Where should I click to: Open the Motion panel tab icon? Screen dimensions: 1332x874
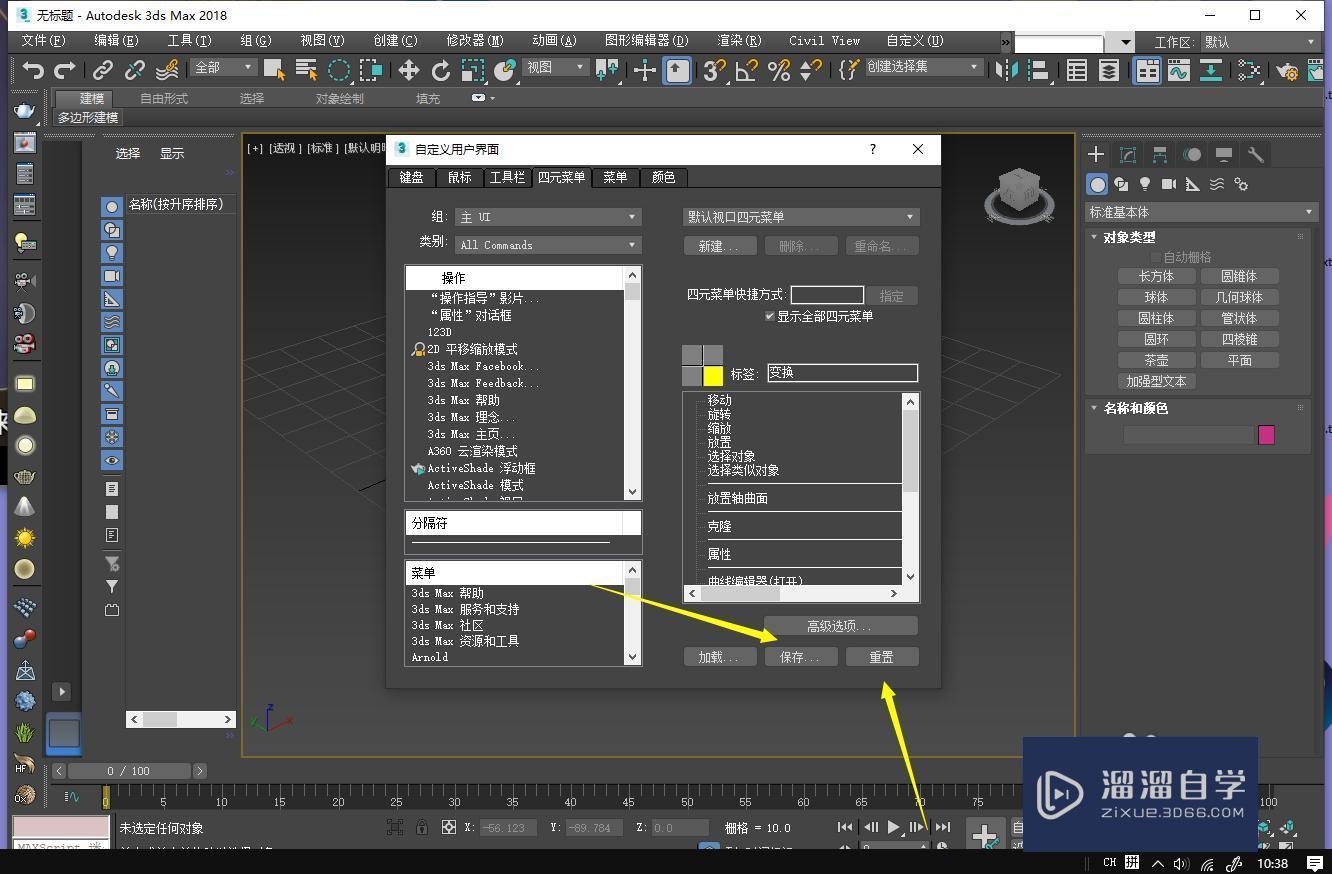(1192, 154)
